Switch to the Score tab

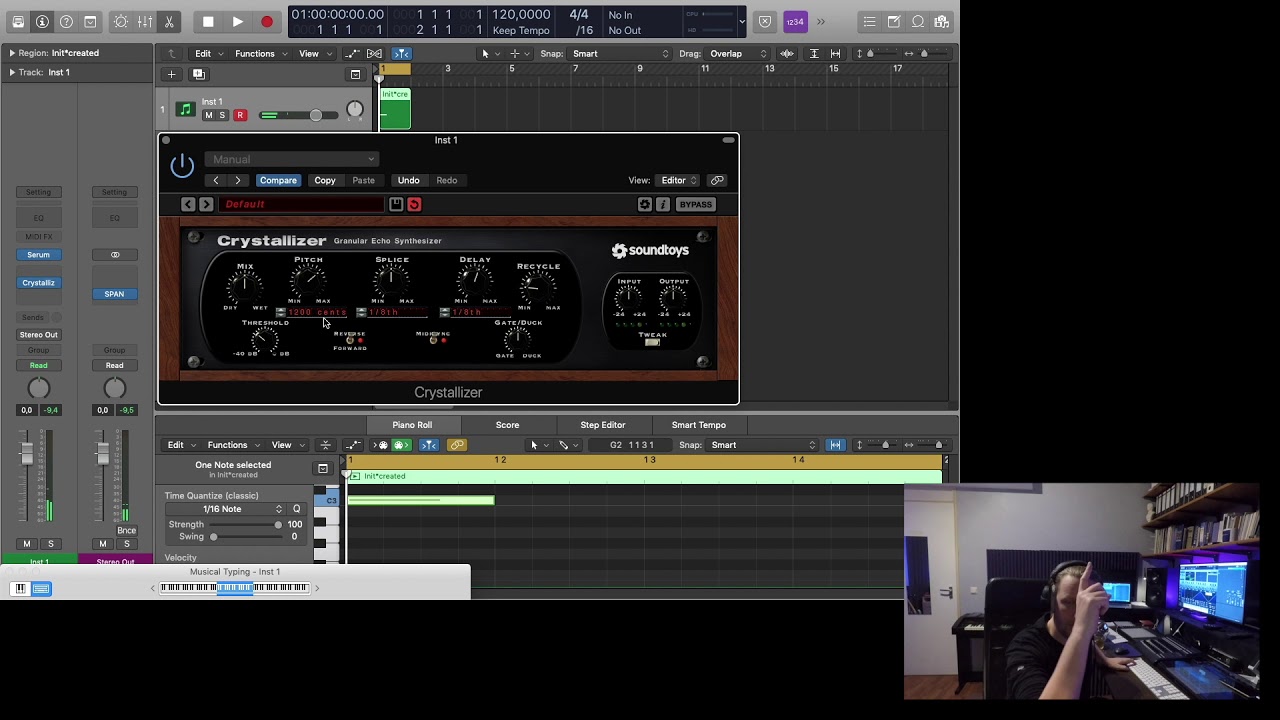507,425
